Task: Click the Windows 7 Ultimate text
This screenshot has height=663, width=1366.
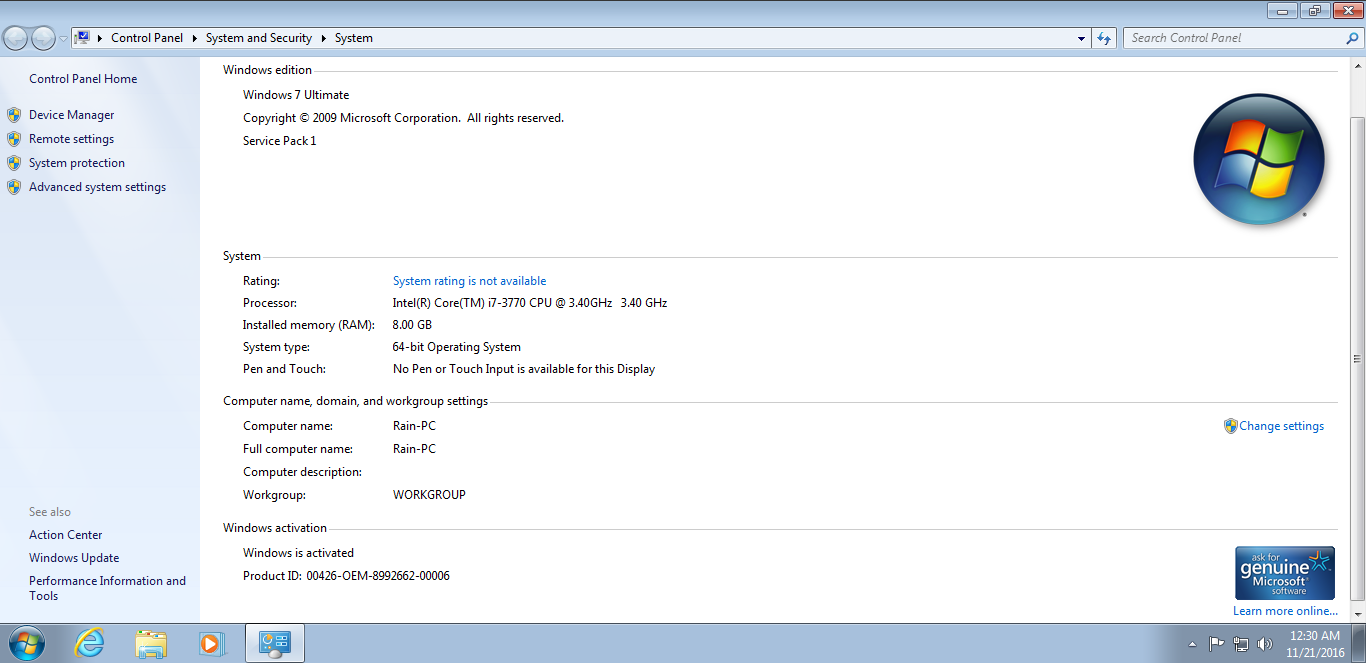Action: 296,95
